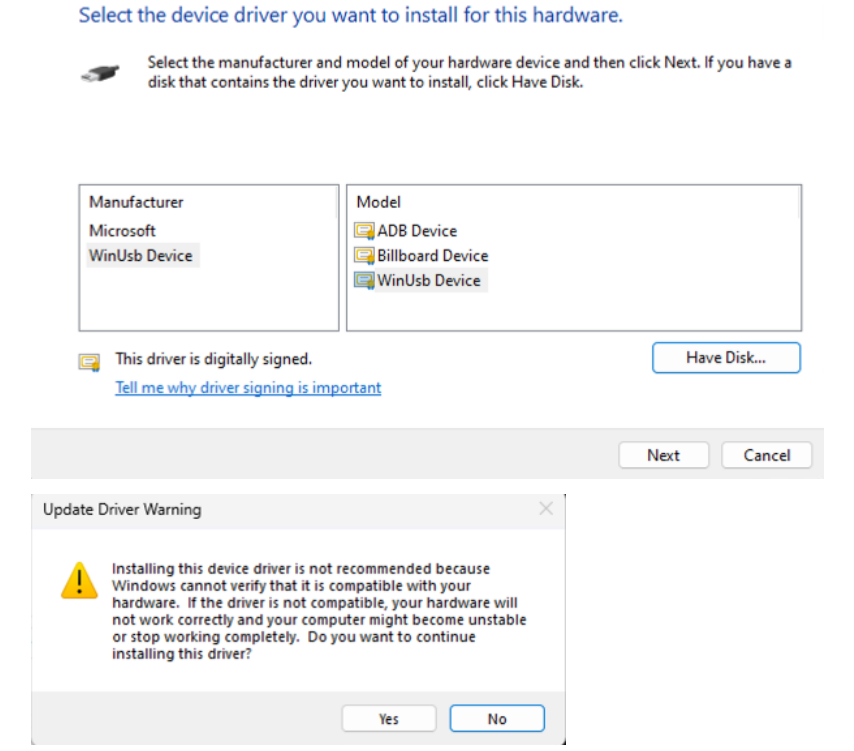This screenshot has height=751, width=854.
Task: Click the digitally signed certificate icon
Action: point(90,360)
